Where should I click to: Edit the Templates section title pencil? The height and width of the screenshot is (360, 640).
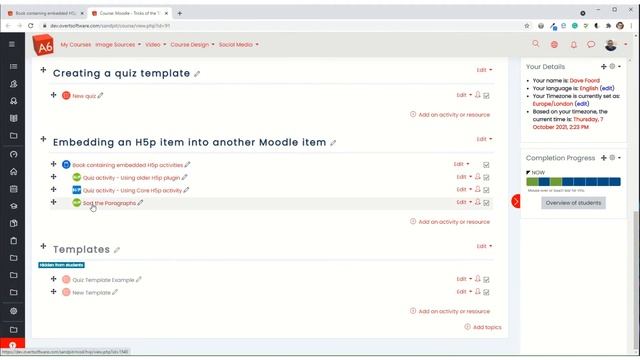(117, 250)
